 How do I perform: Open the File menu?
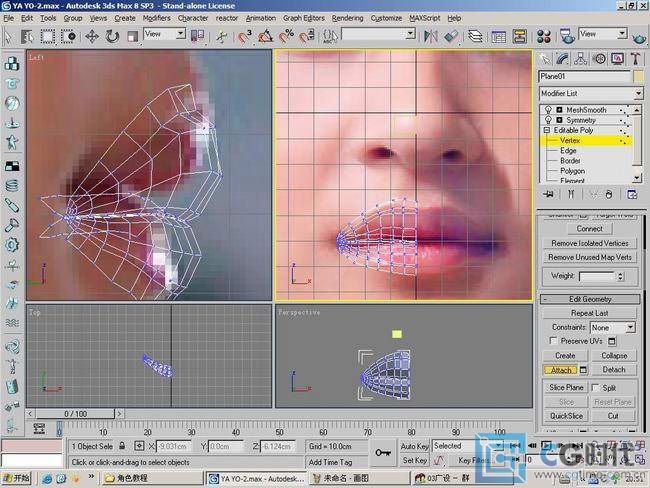(8, 18)
